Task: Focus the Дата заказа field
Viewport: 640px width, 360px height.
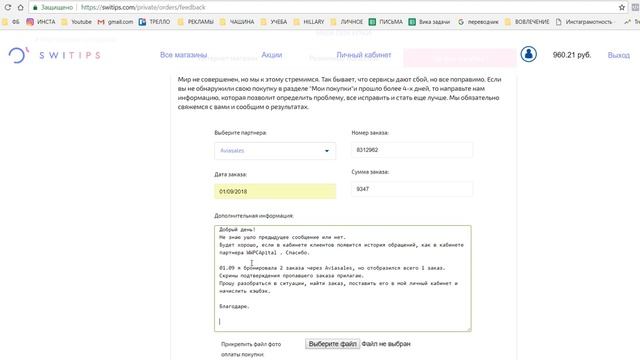Action: [x=275, y=191]
